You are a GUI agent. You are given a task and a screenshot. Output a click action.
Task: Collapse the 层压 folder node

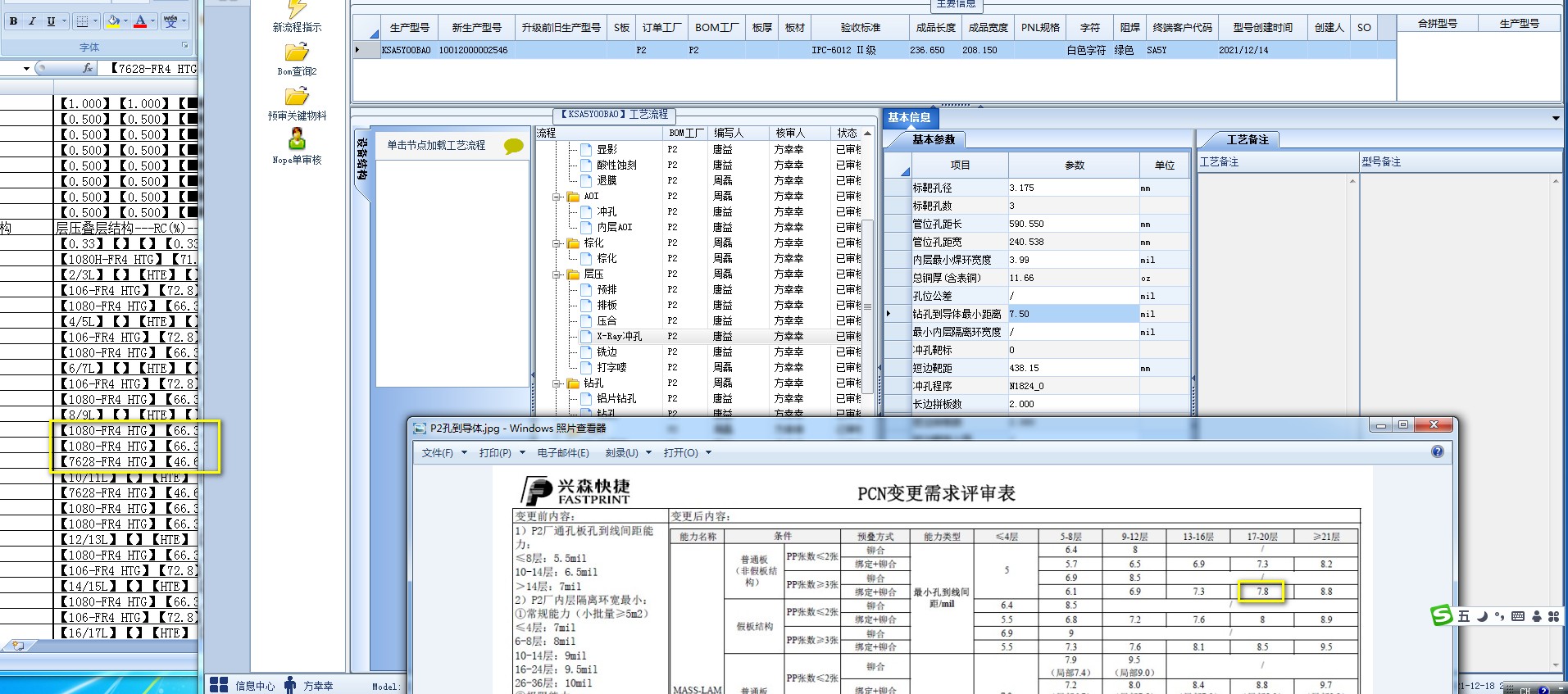pyautogui.click(x=557, y=274)
